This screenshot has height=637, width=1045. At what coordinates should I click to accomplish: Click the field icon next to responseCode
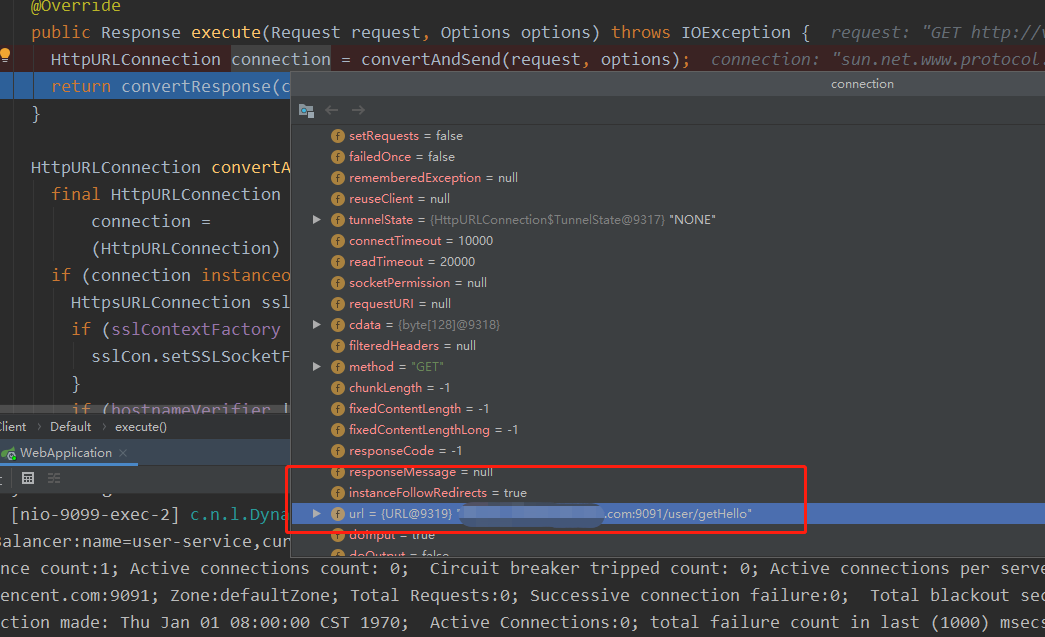pos(338,451)
